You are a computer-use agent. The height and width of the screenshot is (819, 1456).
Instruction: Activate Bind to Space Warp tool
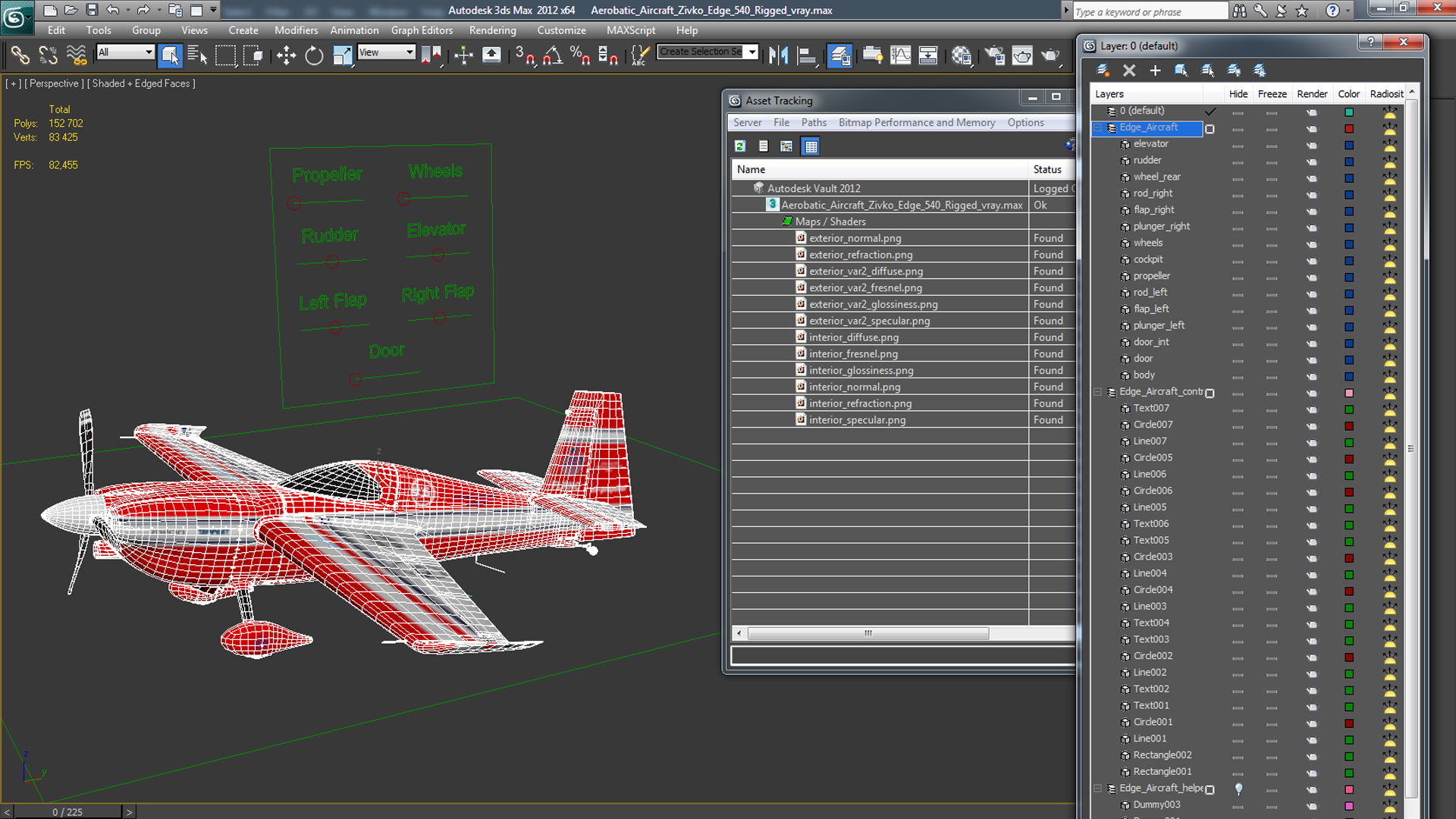pyautogui.click(x=77, y=55)
